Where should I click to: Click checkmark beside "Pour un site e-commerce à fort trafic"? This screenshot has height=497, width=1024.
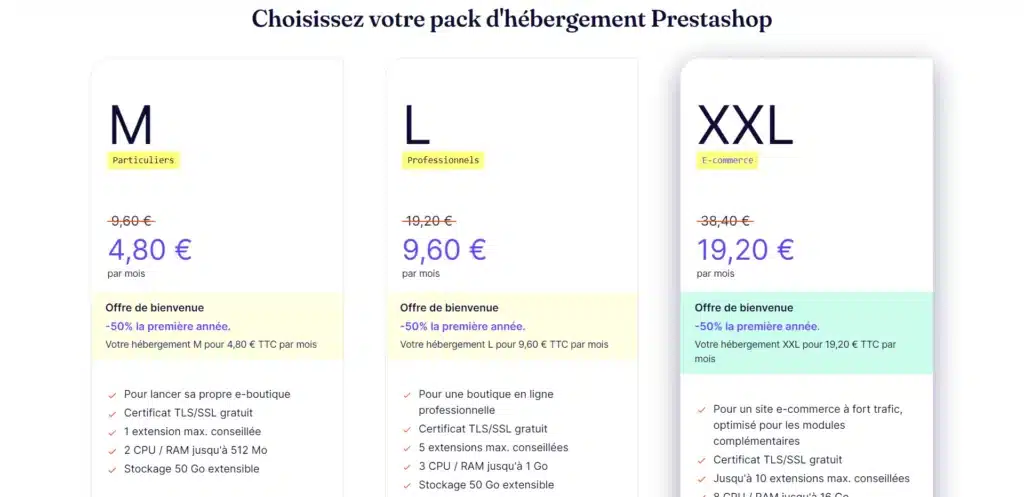(701, 410)
